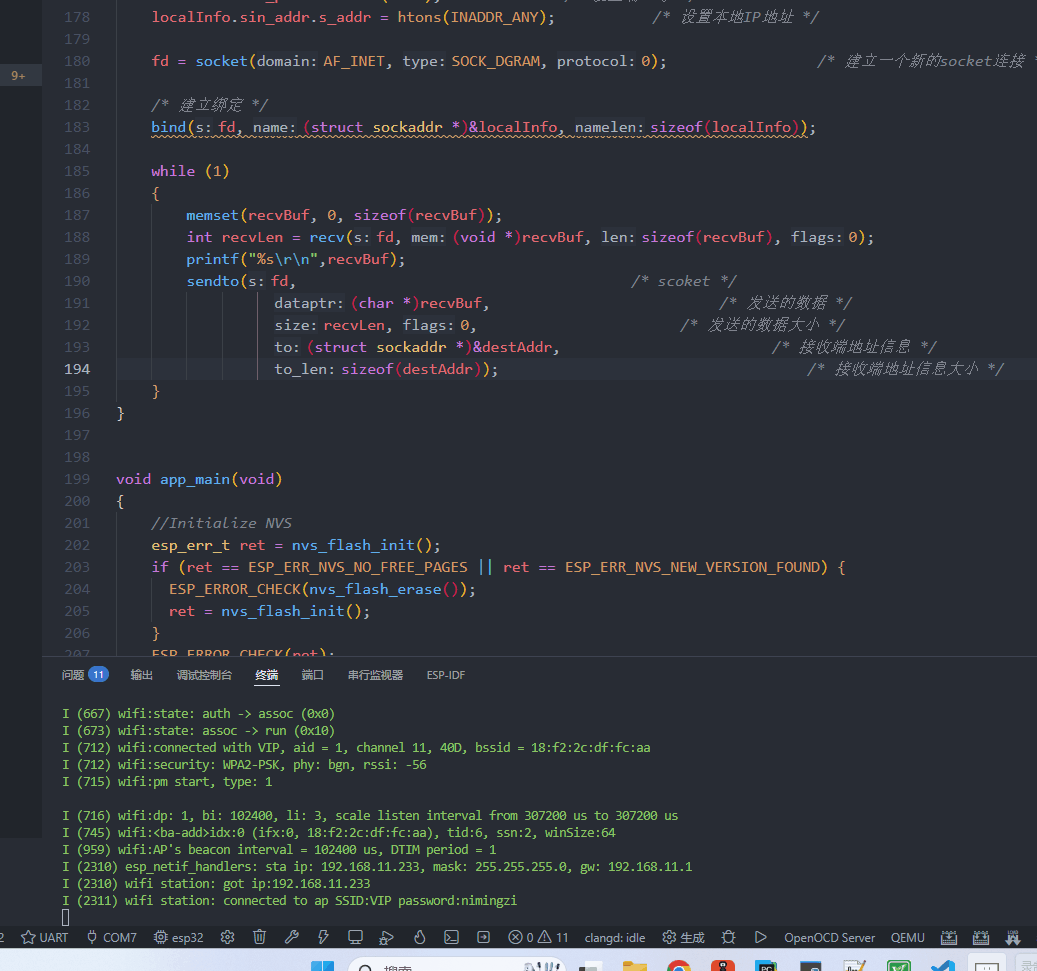Choose serial port COM7 in status bar
This screenshot has width=1037, height=971.
coord(111,937)
